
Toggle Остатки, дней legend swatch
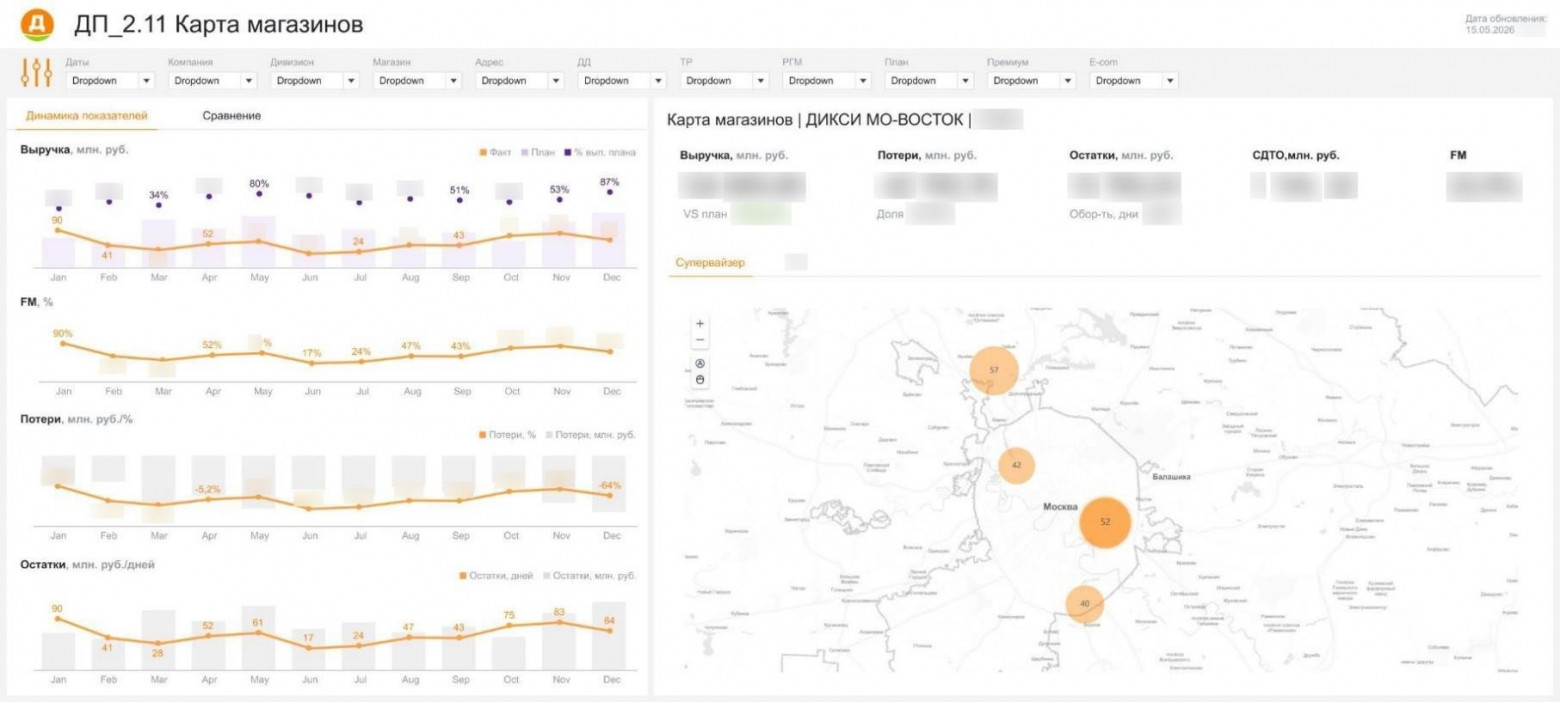pyautogui.click(x=463, y=576)
